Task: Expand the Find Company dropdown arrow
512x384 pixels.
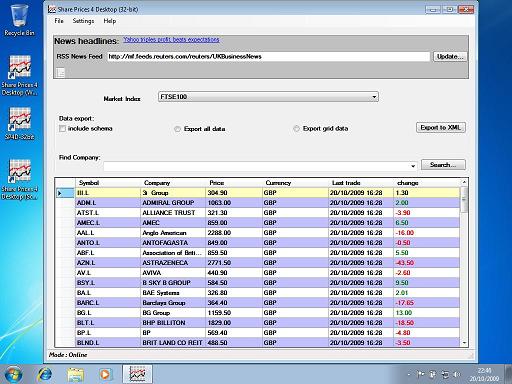Action: click(x=413, y=166)
